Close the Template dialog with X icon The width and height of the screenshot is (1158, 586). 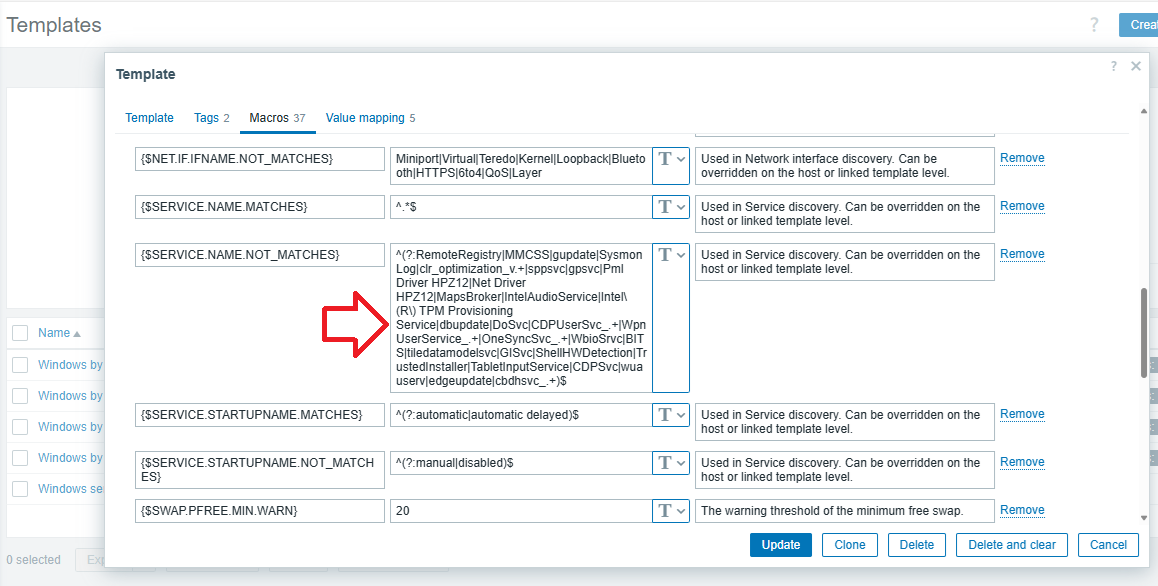[1136, 66]
